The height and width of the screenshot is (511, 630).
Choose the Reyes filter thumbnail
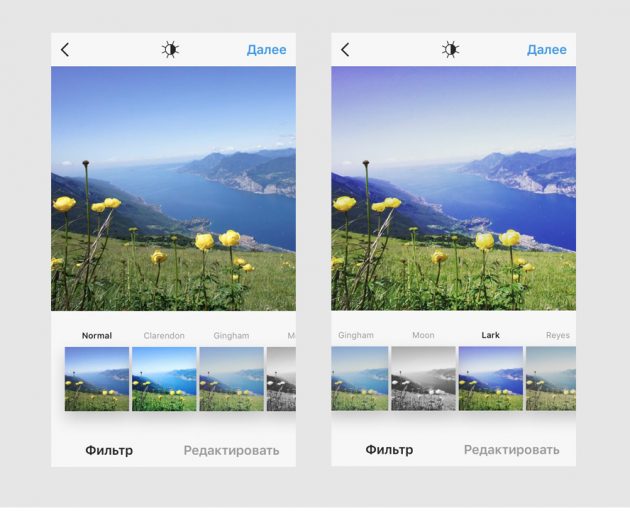coord(551,379)
